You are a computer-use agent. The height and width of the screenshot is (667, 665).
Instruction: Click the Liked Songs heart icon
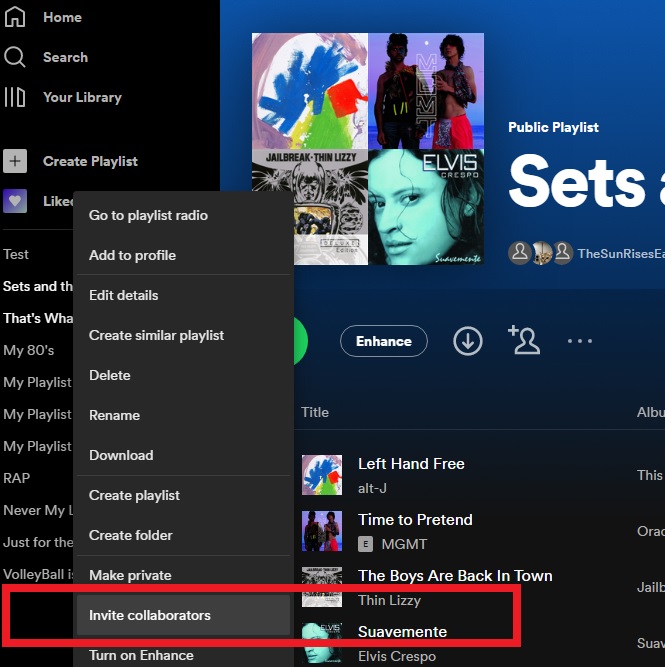pos(15,201)
